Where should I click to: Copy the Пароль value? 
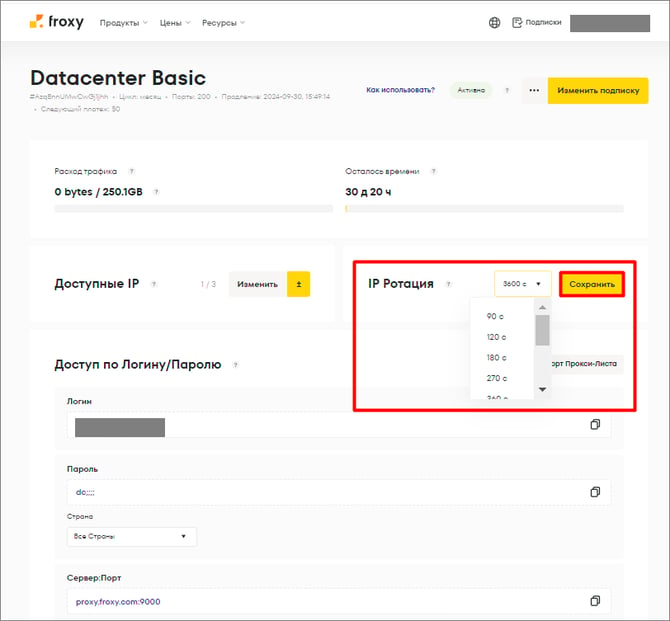tap(595, 492)
